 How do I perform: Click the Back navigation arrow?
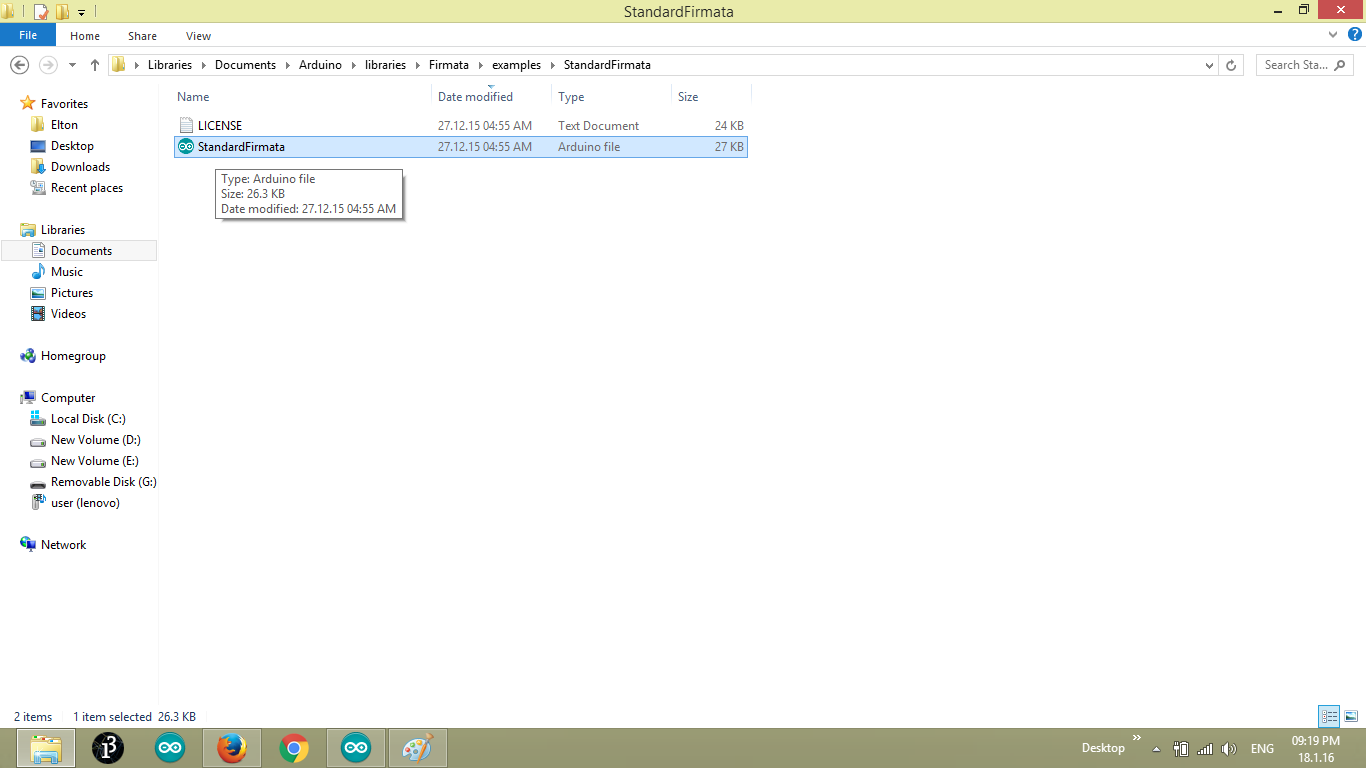click(x=18, y=65)
